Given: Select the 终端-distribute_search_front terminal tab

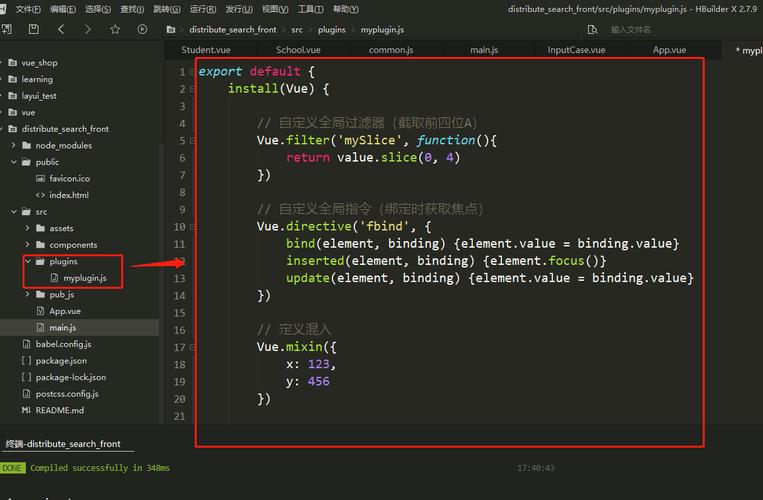Looking at the screenshot, I should (x=63, y=444).
